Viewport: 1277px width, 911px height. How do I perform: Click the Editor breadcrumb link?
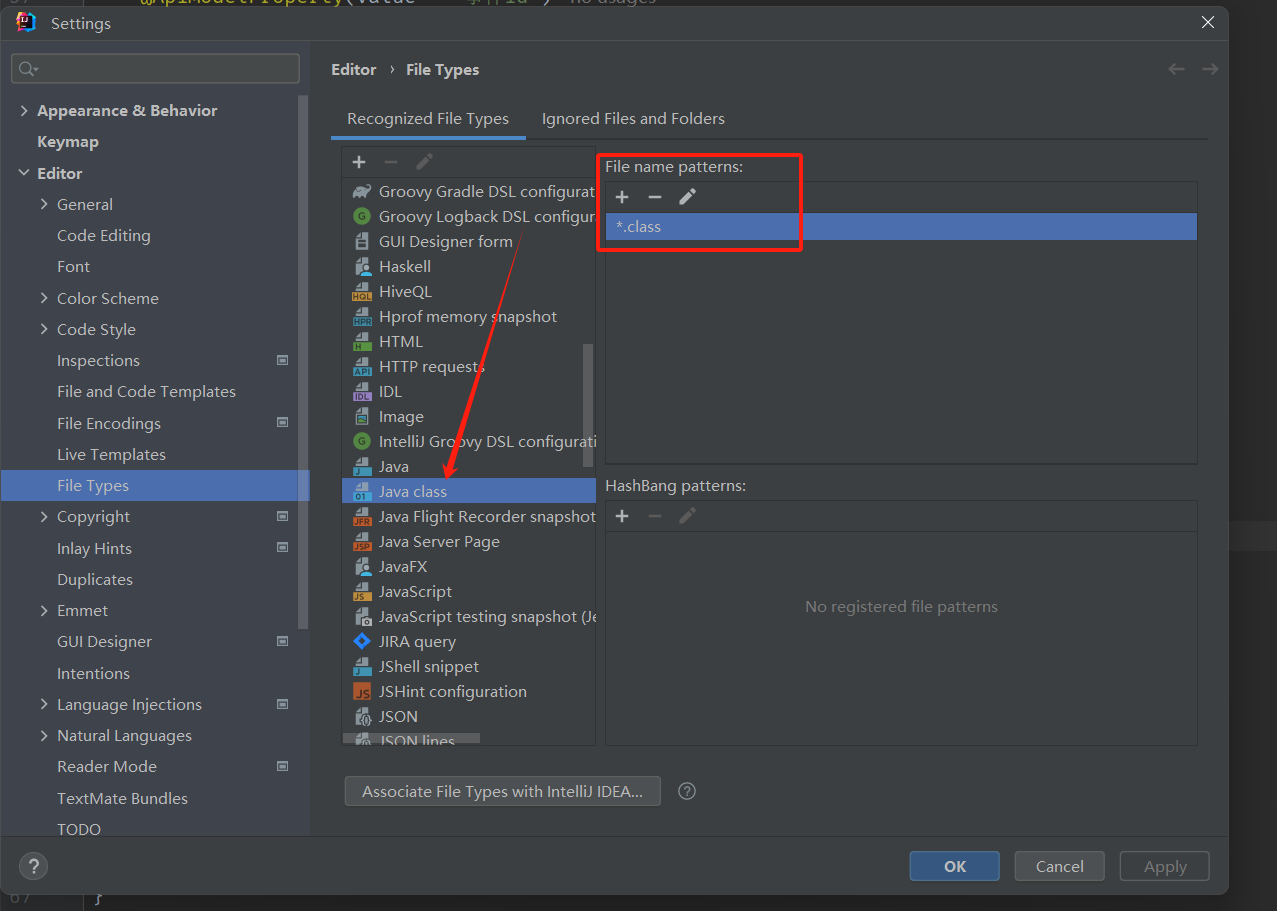pos(354,69)
